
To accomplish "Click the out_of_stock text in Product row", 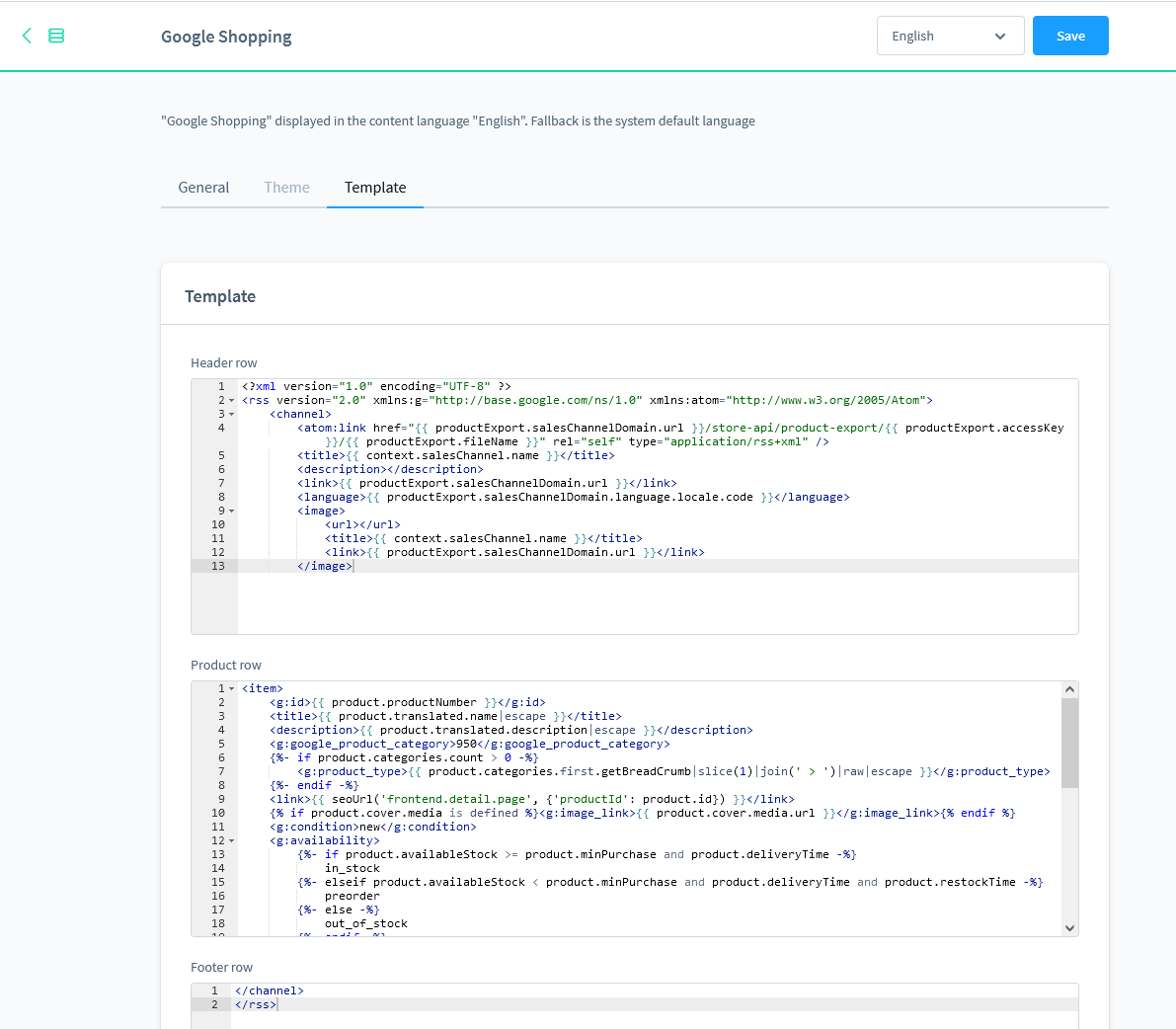I will 366,923.
